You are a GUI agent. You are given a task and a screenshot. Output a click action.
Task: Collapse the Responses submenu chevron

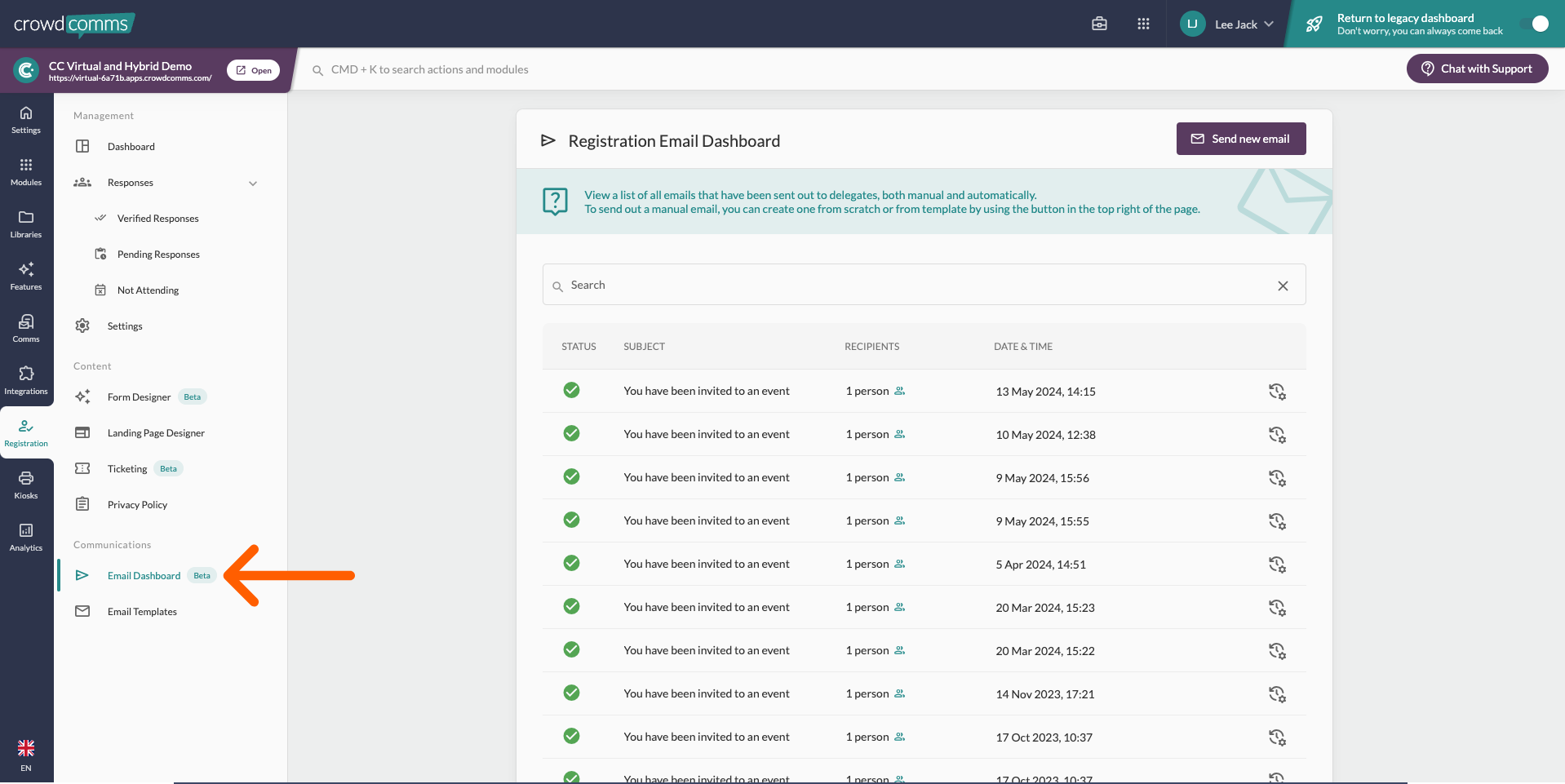pos(253,184)
